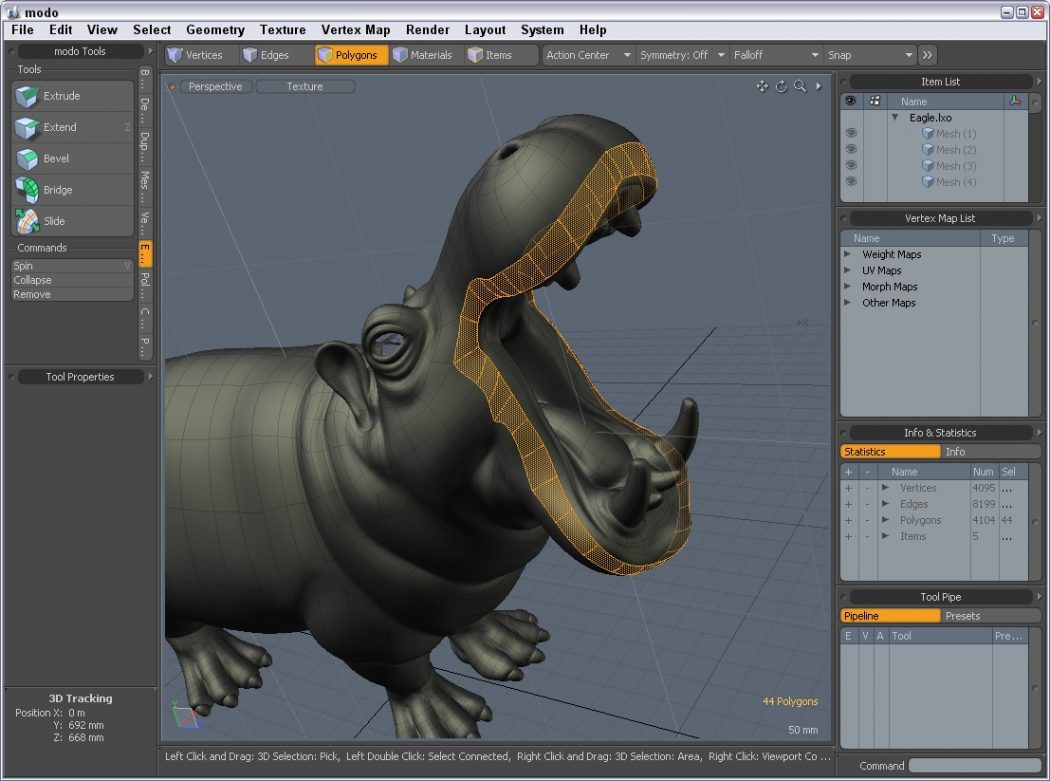Expand the Weight Maps group
Image resolution: width=1050 pixels, height=781 pixels.
[848, 254]
